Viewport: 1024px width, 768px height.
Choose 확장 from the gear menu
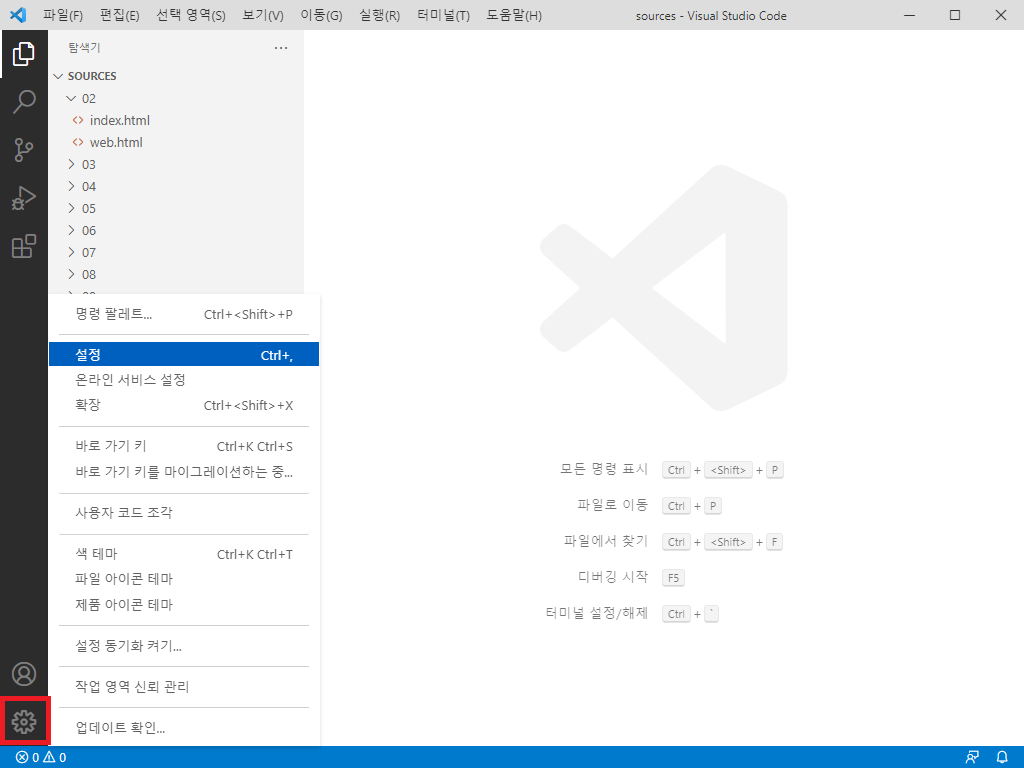[x=184, y=405]
